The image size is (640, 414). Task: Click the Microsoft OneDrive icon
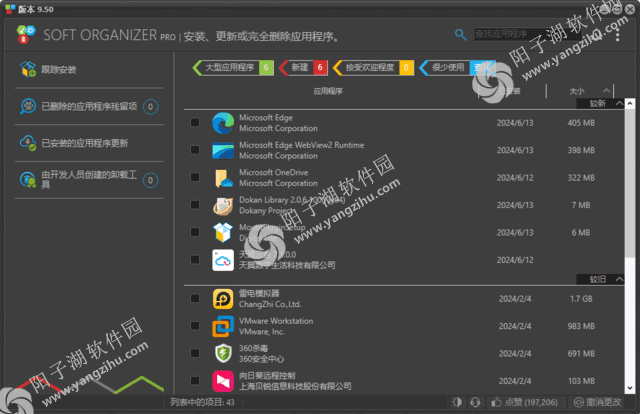coord(223,178)
